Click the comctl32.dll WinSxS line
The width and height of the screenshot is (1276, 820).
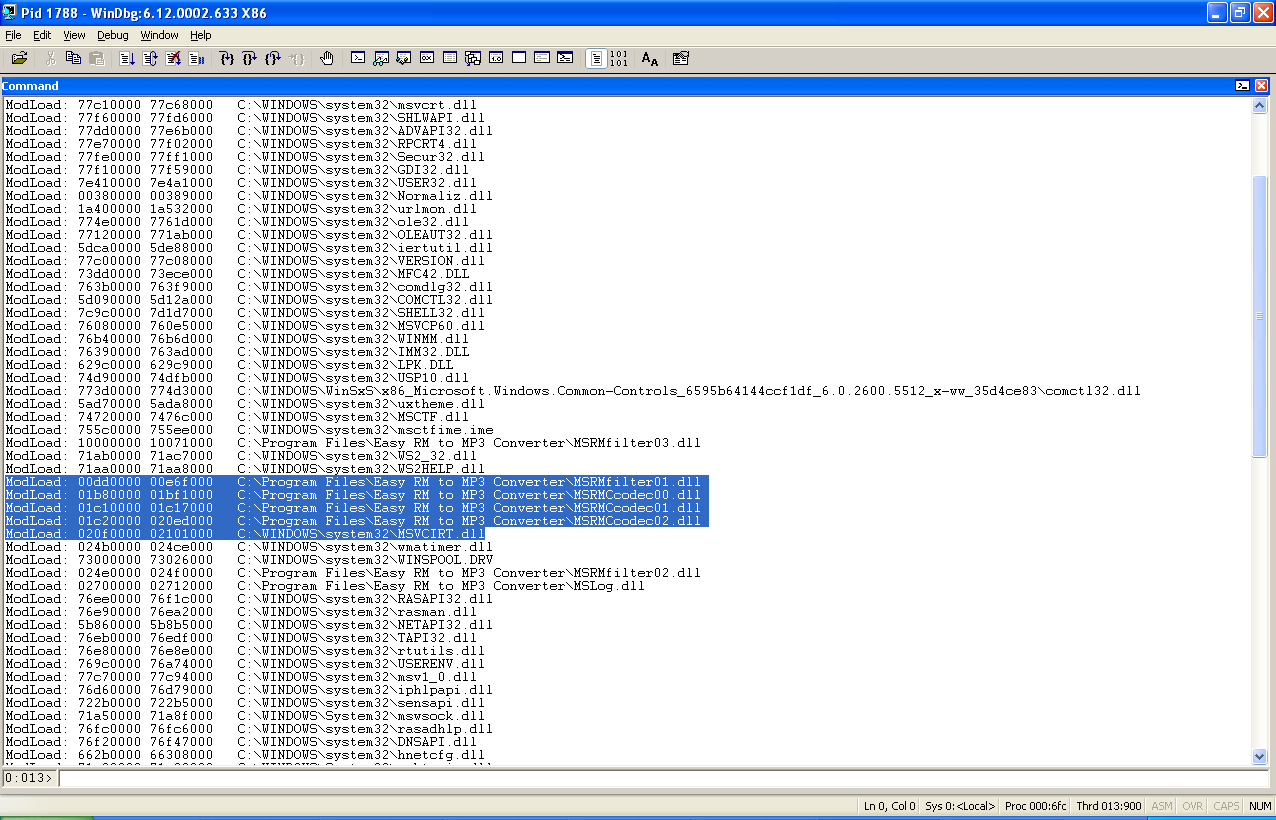tap(573, 391)
